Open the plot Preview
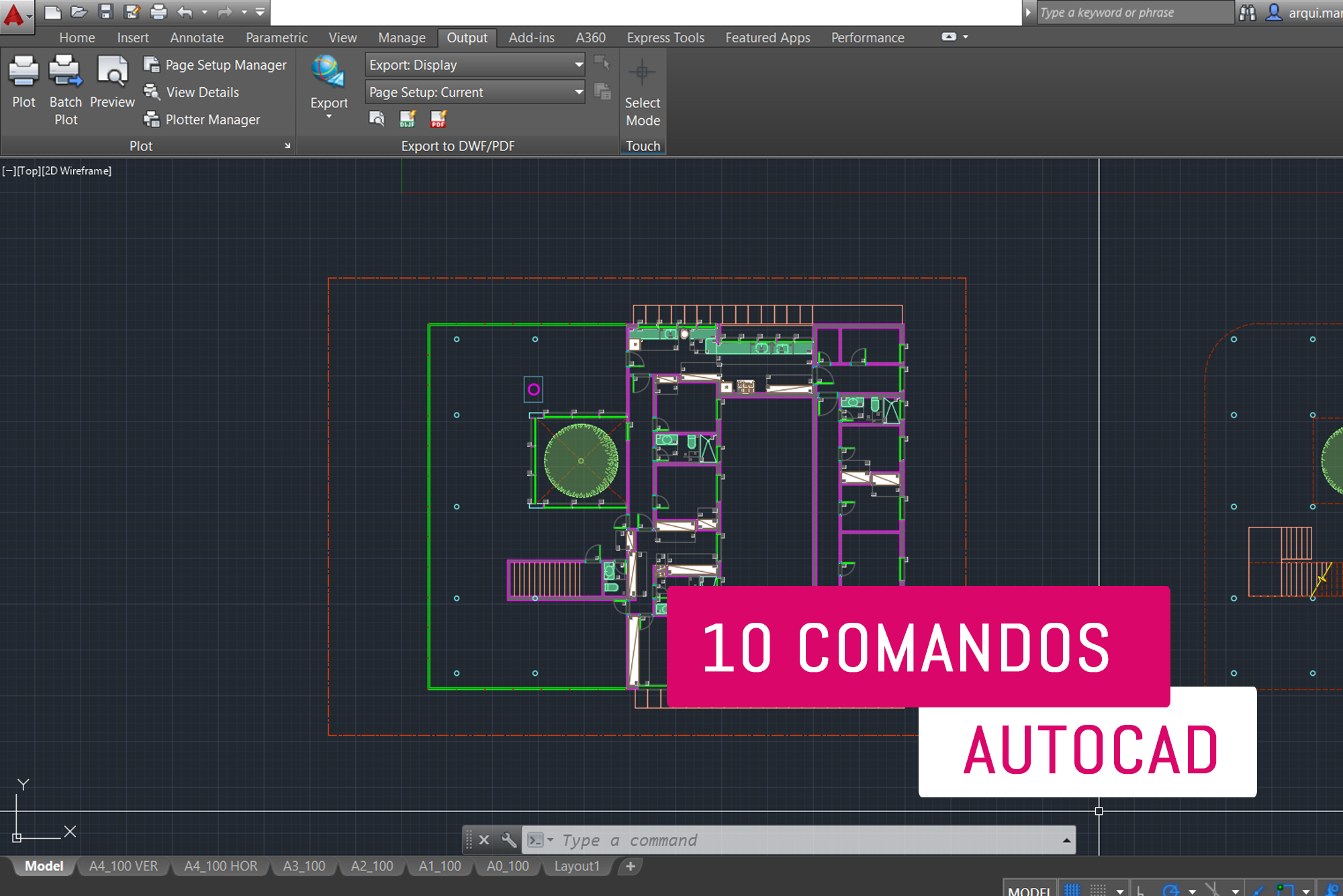Viewport: 1343px width, 896px height. (112, 82)
